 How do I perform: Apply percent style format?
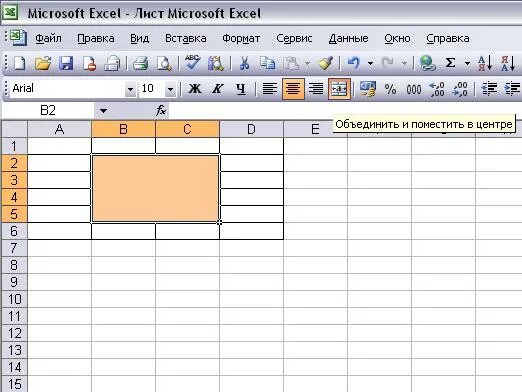(x=390, y=89)
